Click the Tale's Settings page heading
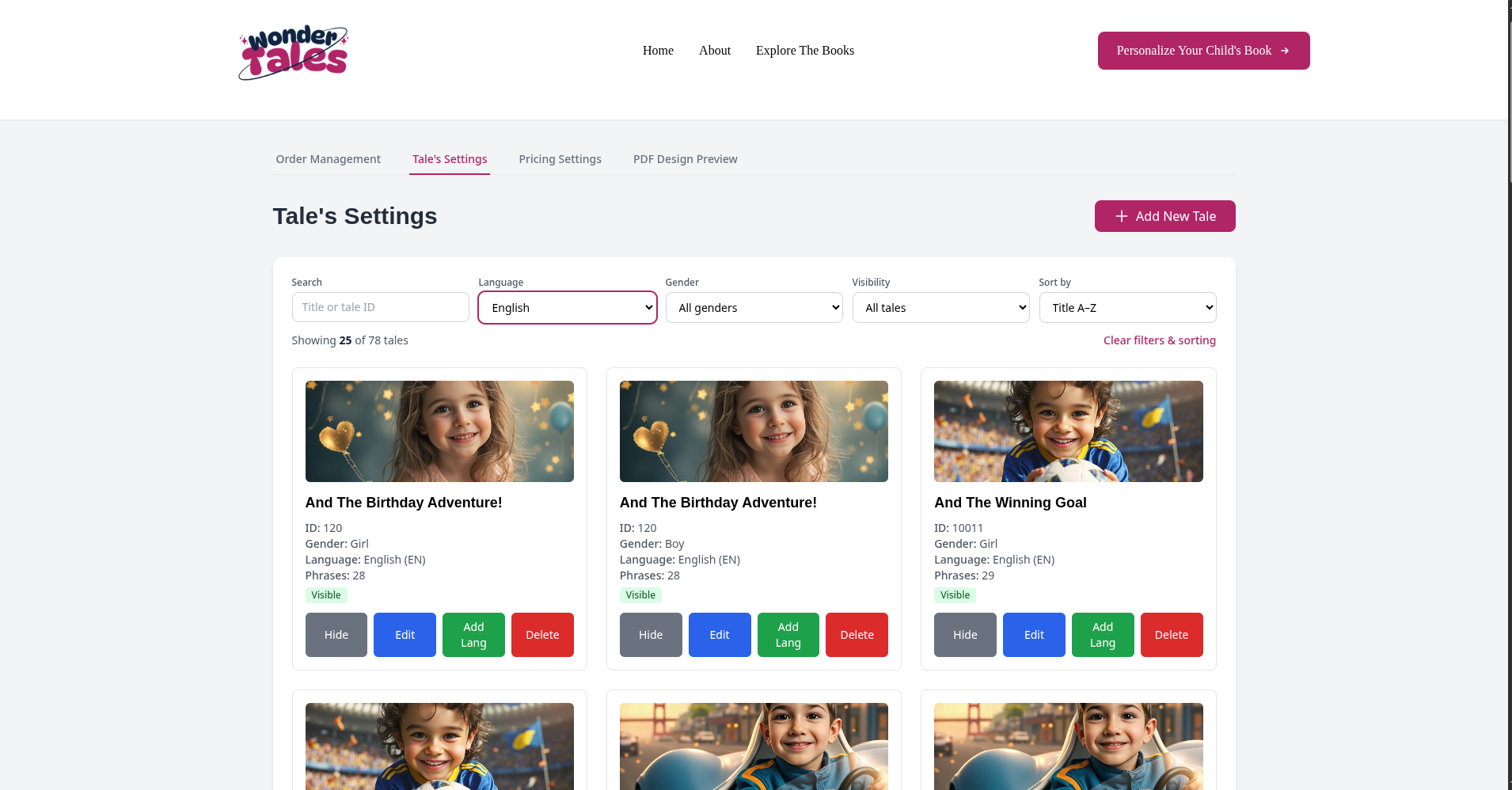The height and width of the screenshot is (790, 1512). coord(355,216)
